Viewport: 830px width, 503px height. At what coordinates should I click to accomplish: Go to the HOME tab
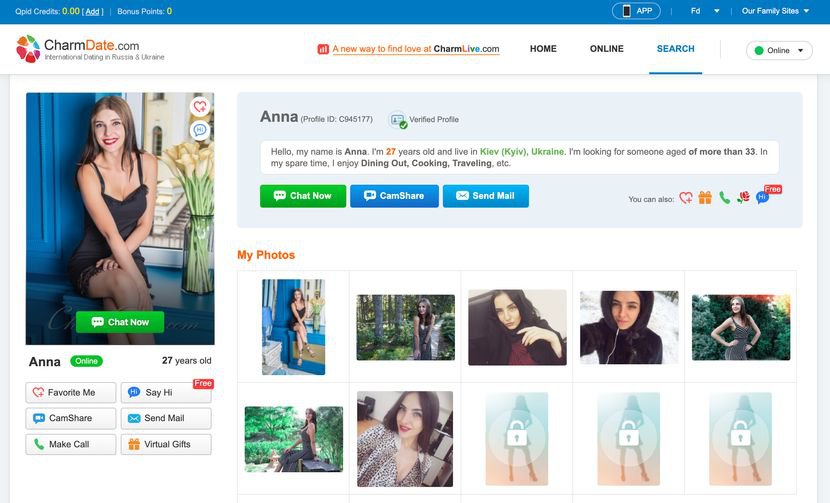543,49
